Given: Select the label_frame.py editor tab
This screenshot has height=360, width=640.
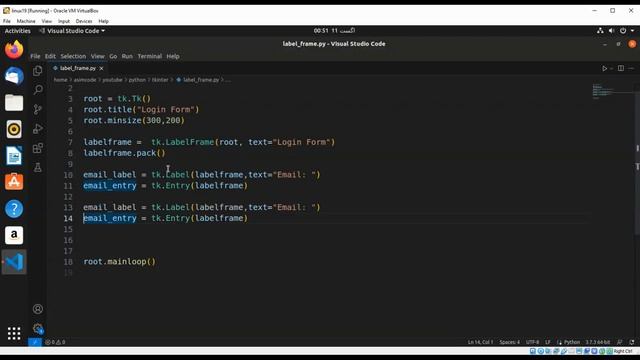Looking at the screenshot, I should coord(78,68).
